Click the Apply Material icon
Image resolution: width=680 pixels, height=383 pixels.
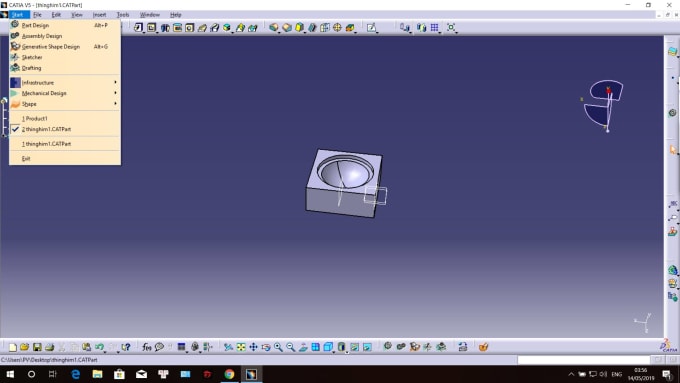(483, 347)
